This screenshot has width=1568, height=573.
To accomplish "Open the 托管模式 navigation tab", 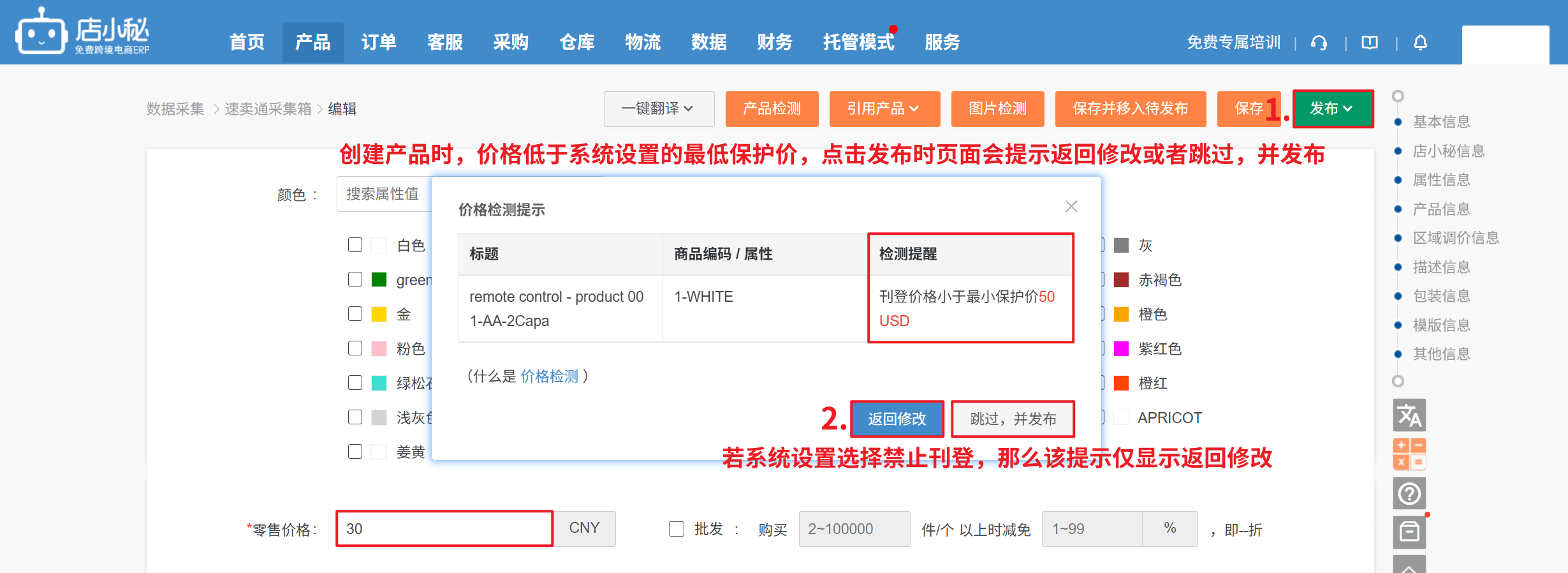I will coord(858,43).
